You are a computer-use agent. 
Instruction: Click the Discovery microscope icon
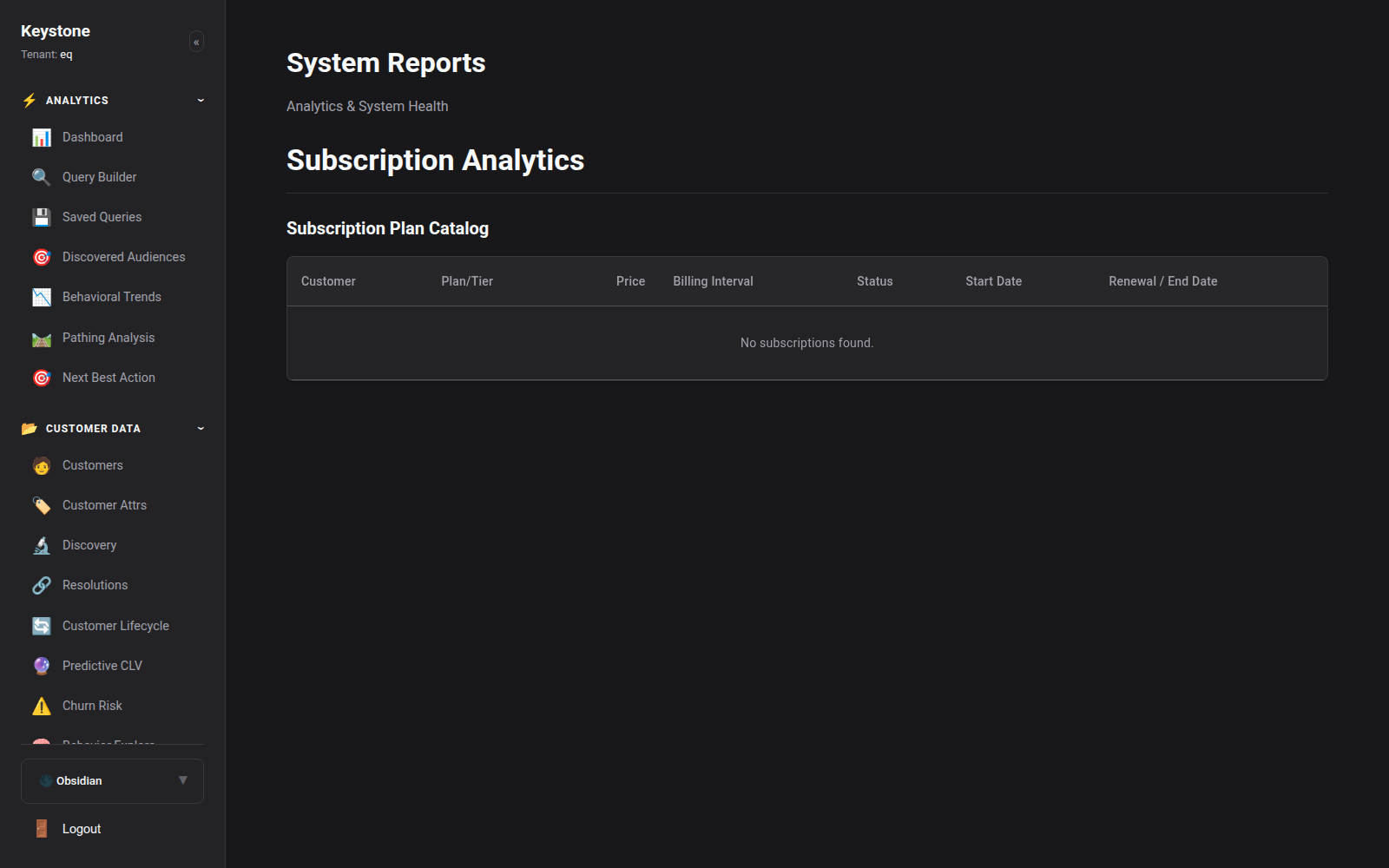42,546
